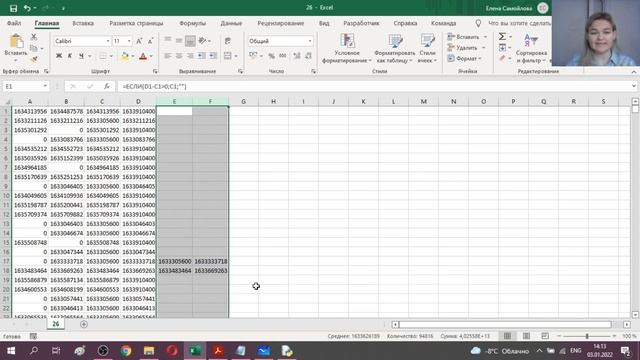Click the zoom slider handle in status bar
Viewport: 640px width, 360px height.
[587, 336]
